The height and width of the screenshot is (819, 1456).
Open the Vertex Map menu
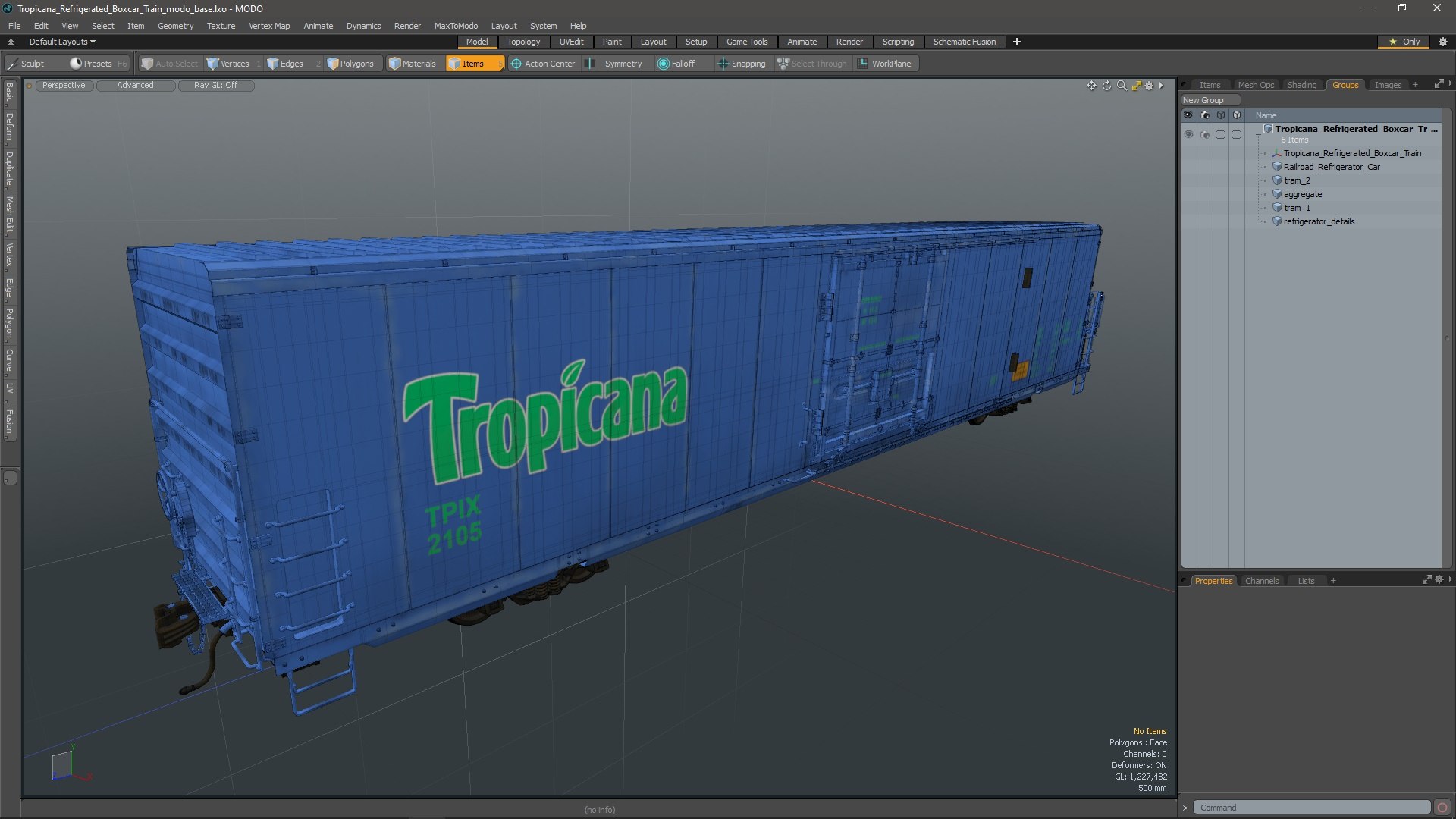point(269,26)
